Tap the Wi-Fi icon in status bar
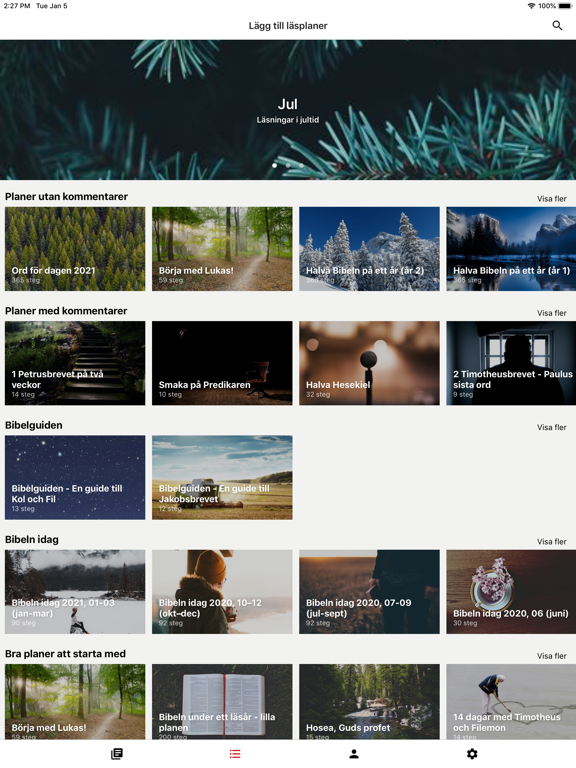576x768 pixels. [531, 6]
